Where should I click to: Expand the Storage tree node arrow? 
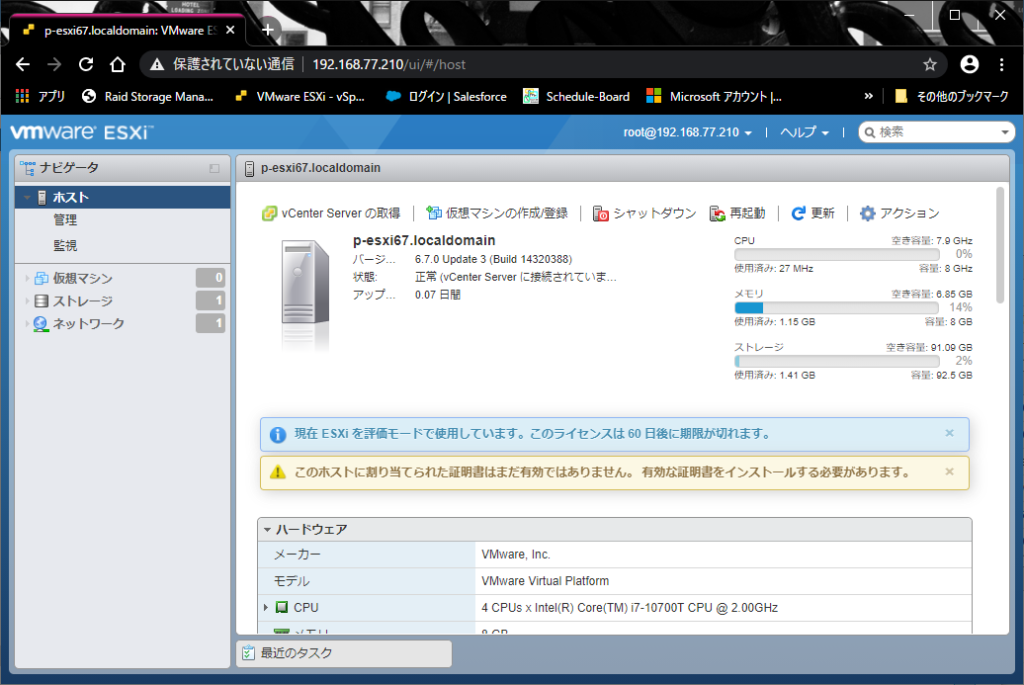click(27, 301)
